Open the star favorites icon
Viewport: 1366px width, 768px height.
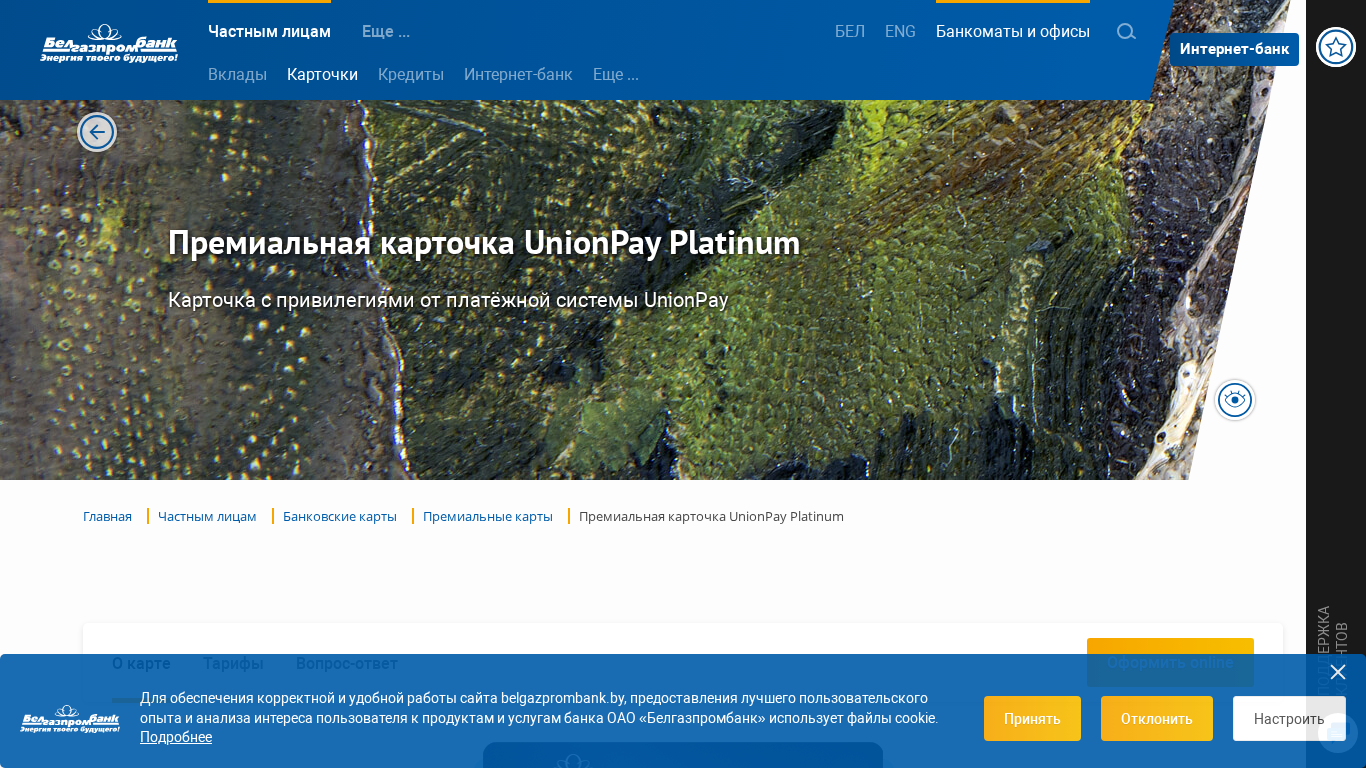click(1336, 47)
